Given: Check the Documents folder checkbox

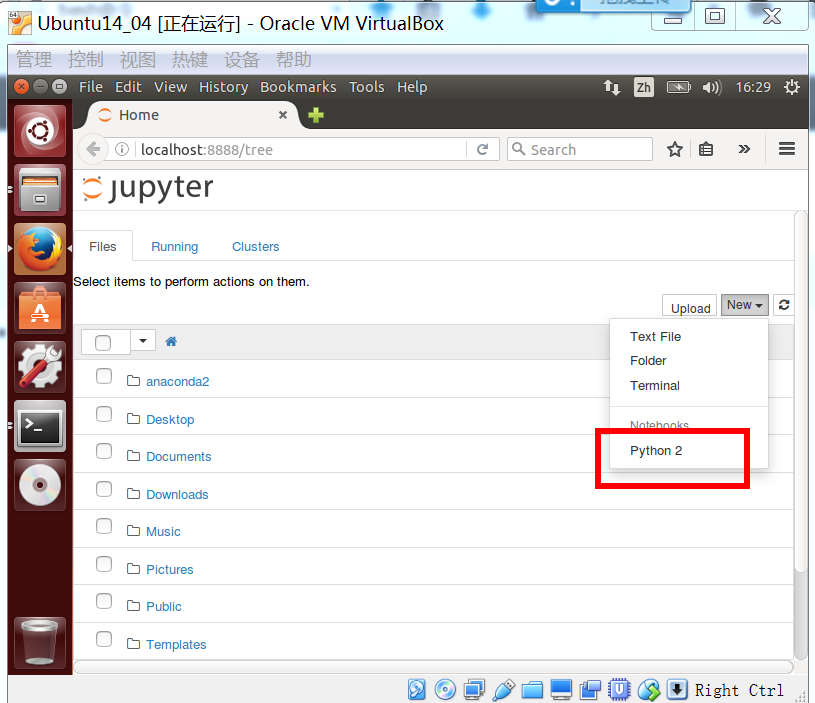Looking at the screenshot, I should click(104, 451).
